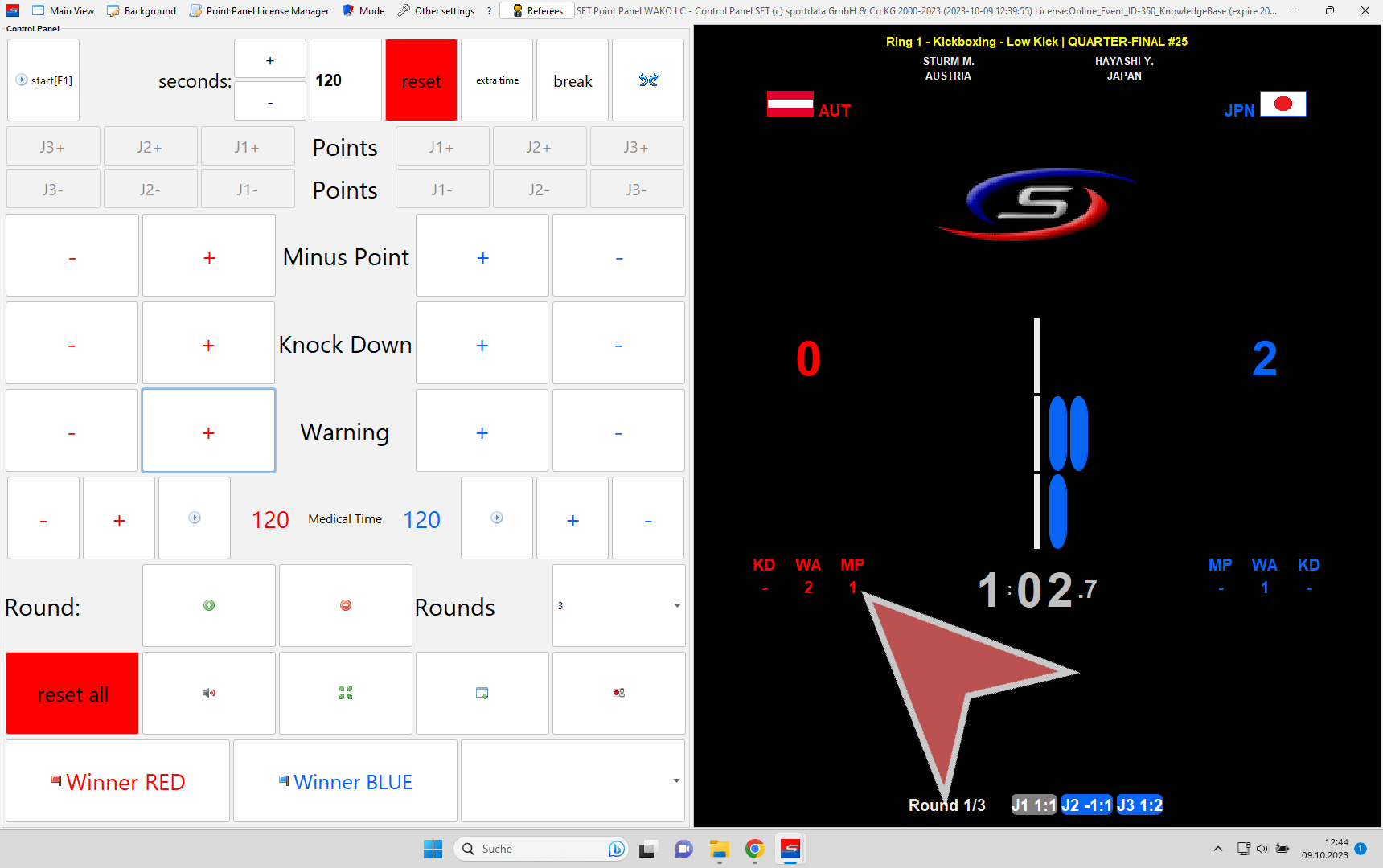Start red medical time play icon

click(x=195, y=518)
